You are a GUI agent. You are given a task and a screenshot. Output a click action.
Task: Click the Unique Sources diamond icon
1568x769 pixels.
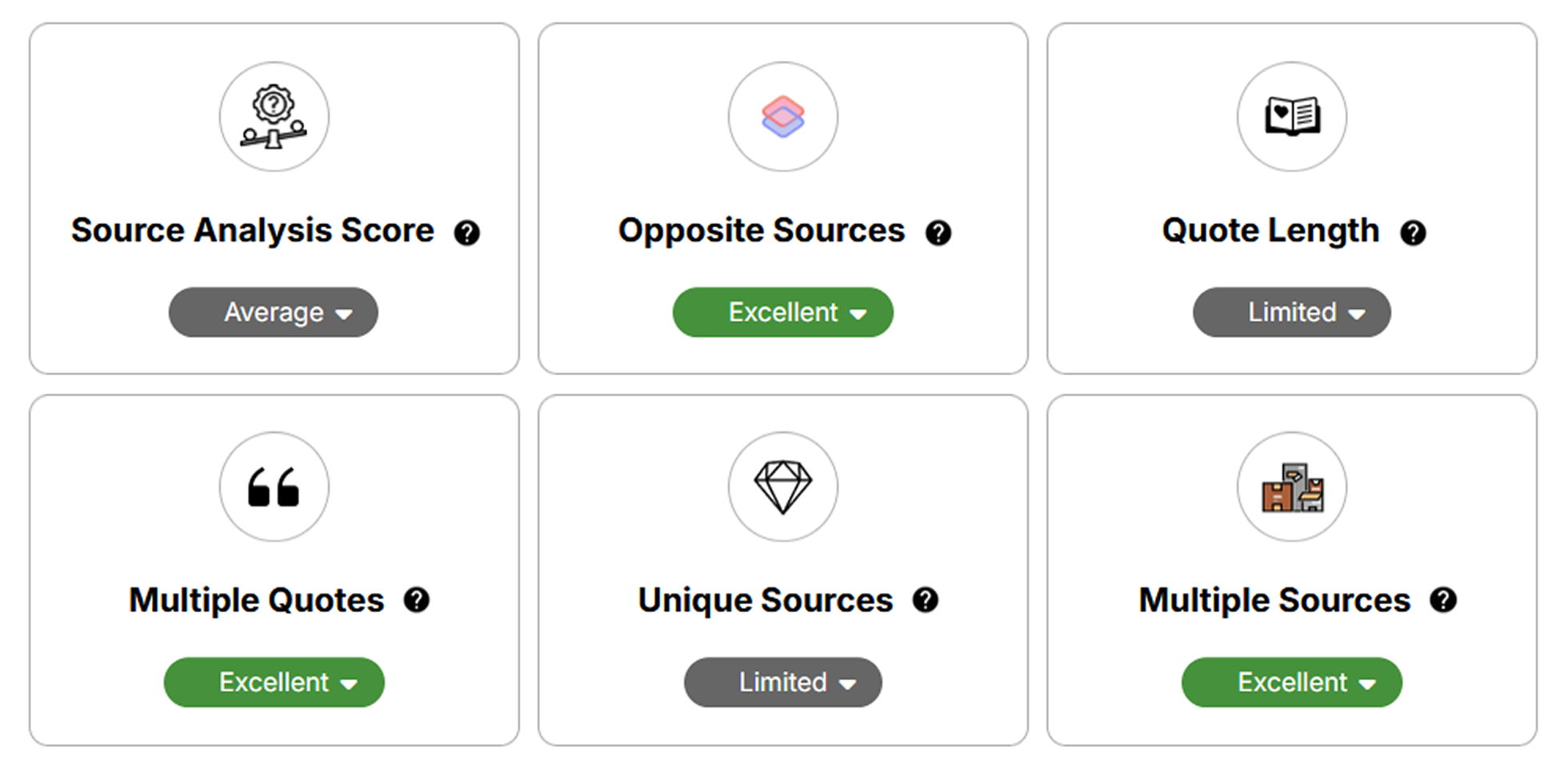(x=782, y=487)
